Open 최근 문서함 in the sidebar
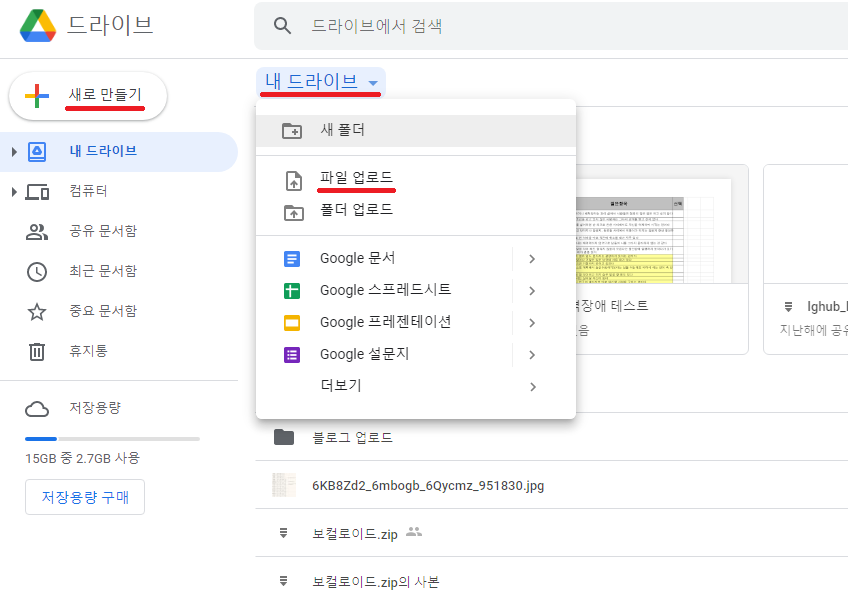 [103, 271]
